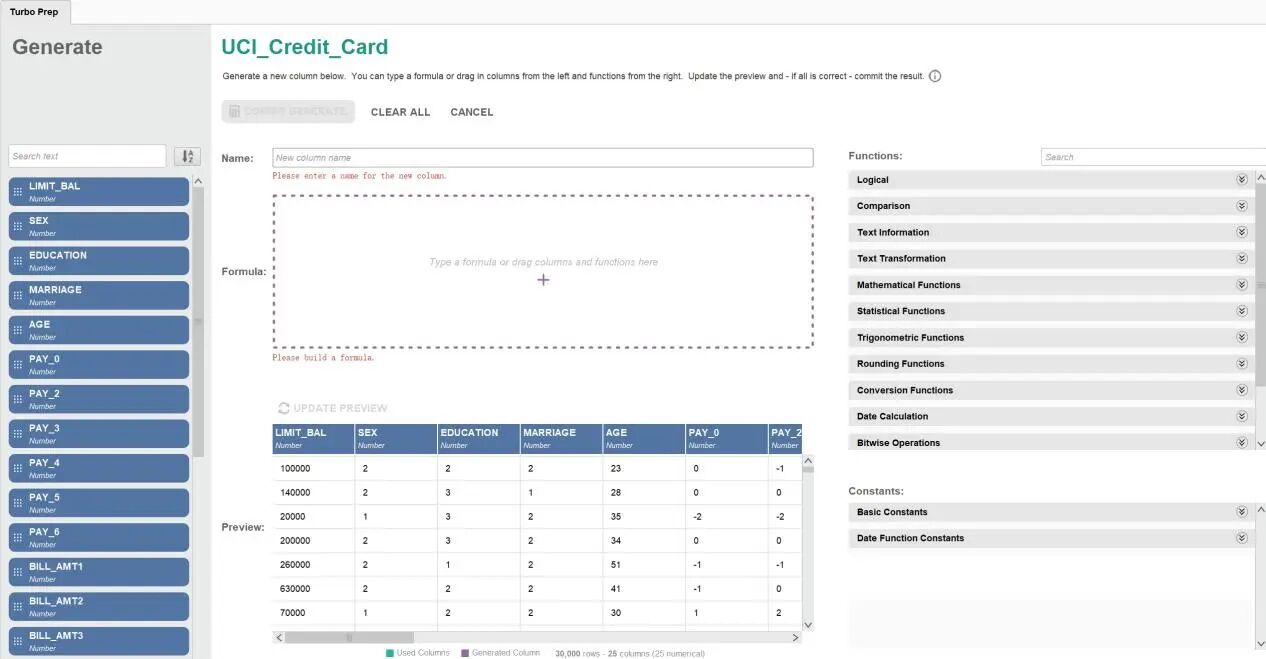
Task: Click the SEX column drag handle icon
Action: [x=17, y=226]
